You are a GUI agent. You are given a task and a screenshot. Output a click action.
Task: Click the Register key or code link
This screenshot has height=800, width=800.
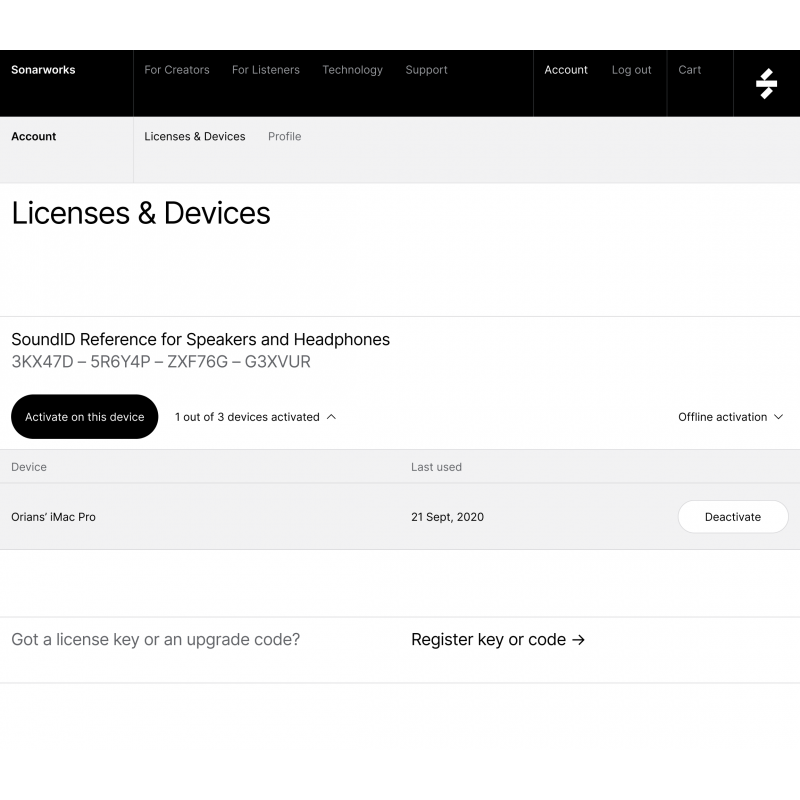tap(498, 639)
